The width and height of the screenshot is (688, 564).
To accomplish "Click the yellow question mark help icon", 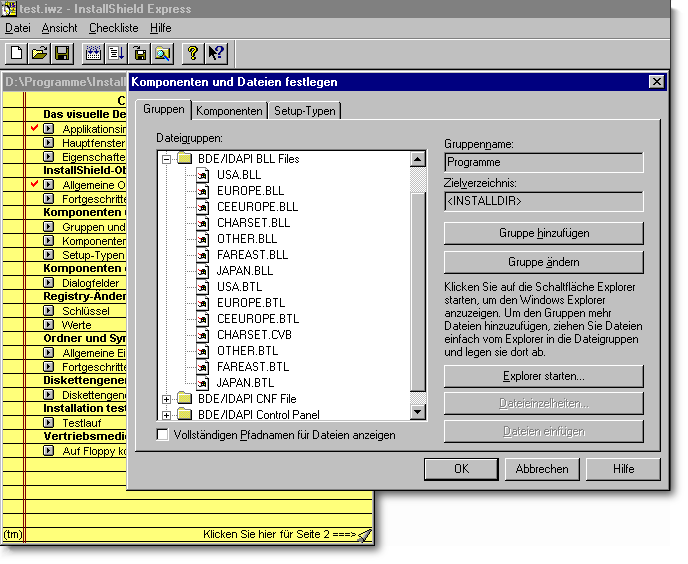I will point(195,53).
